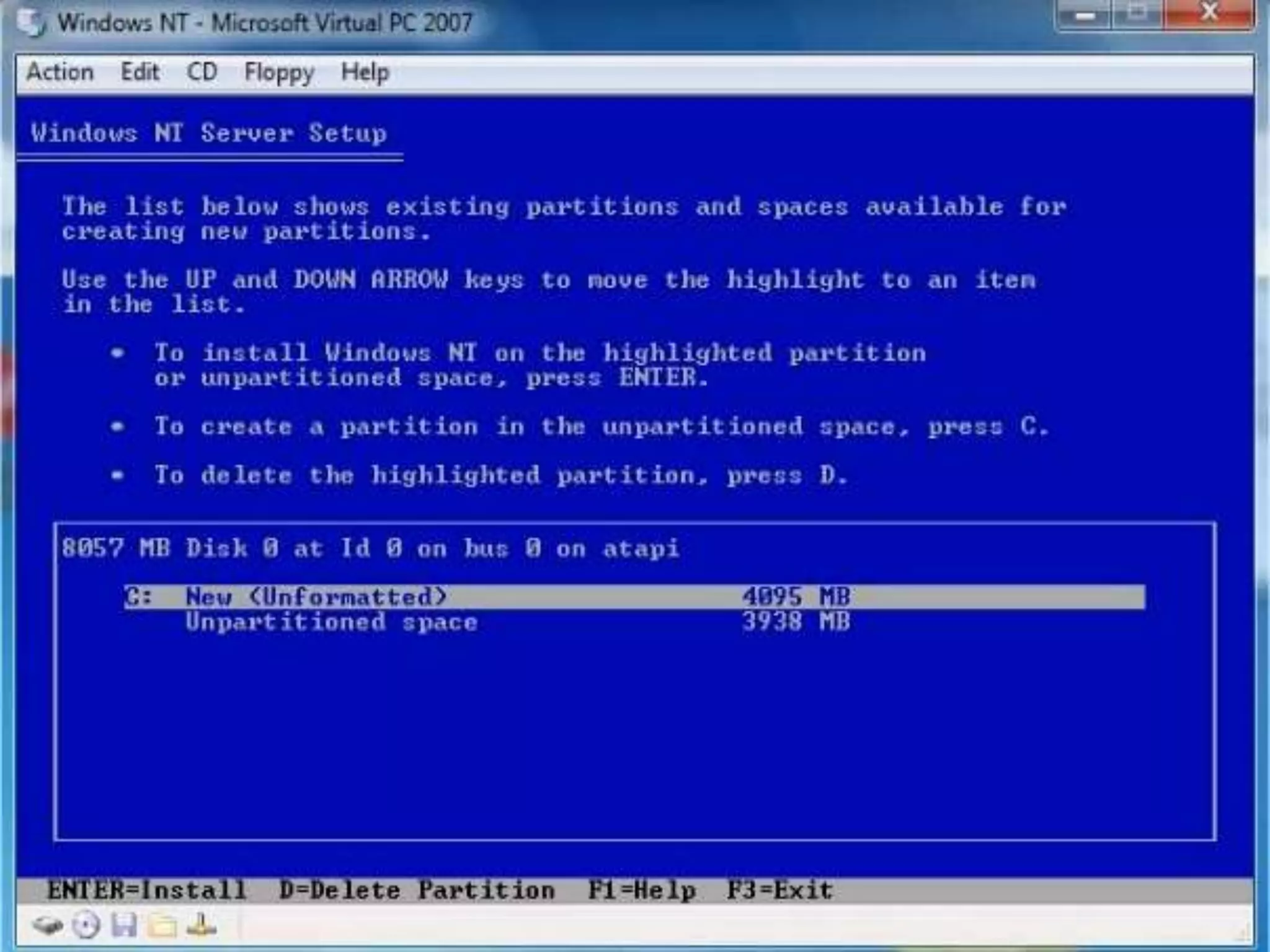Open the Edit menu
The height and width of the screenshot is (952, 1270).
(x=140, y=73)
